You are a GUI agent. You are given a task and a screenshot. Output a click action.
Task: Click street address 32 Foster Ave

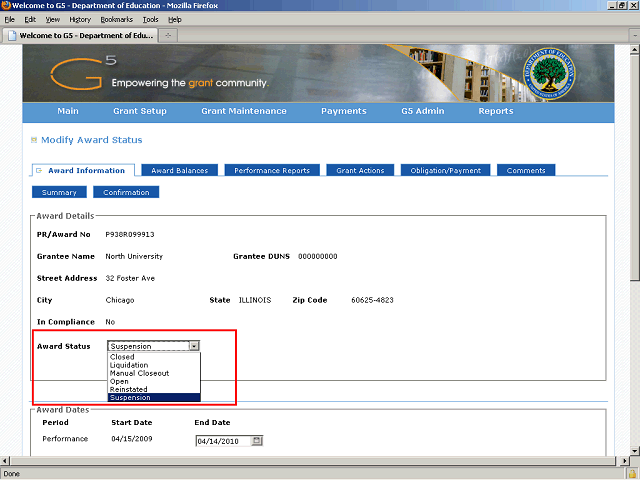tap(130, 278)
